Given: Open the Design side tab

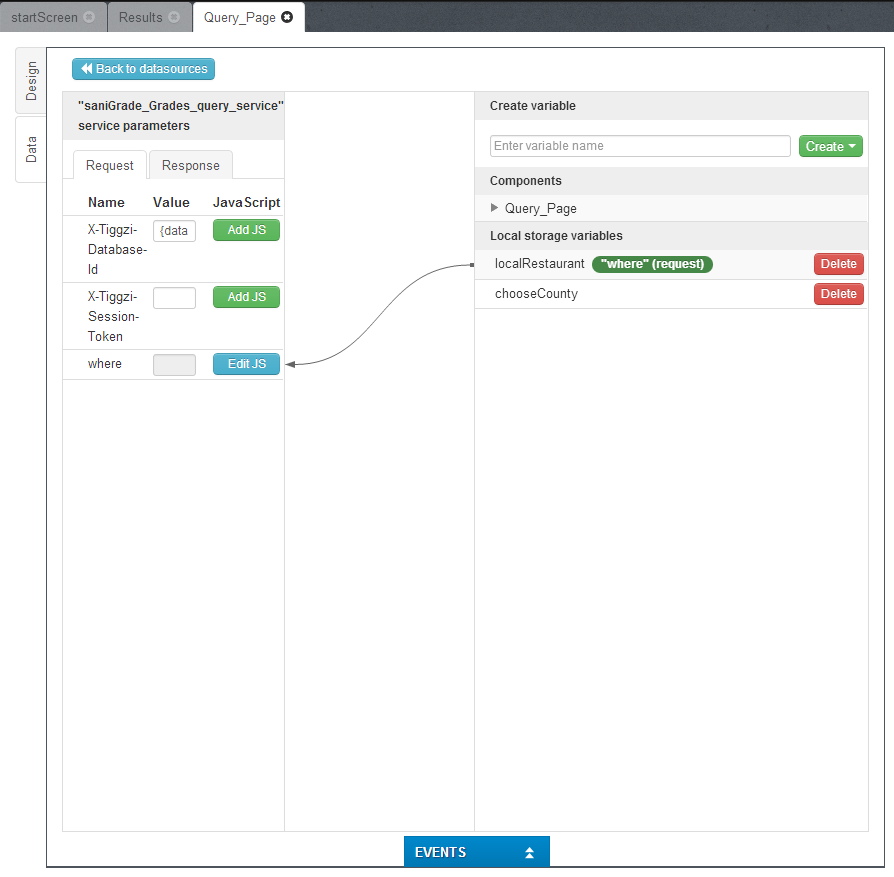Looking at the screenshot, I should 31,81.
